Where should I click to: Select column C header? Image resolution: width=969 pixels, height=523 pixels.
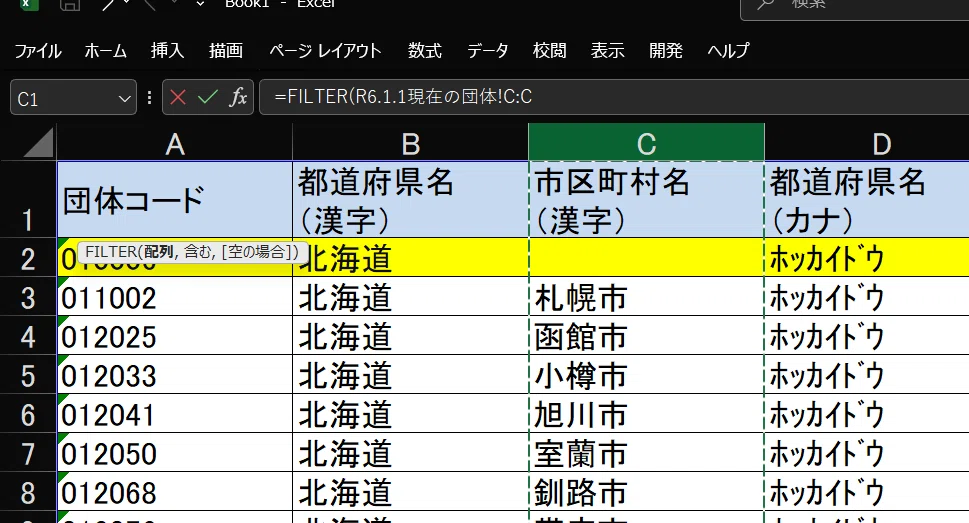coord(646,143)
